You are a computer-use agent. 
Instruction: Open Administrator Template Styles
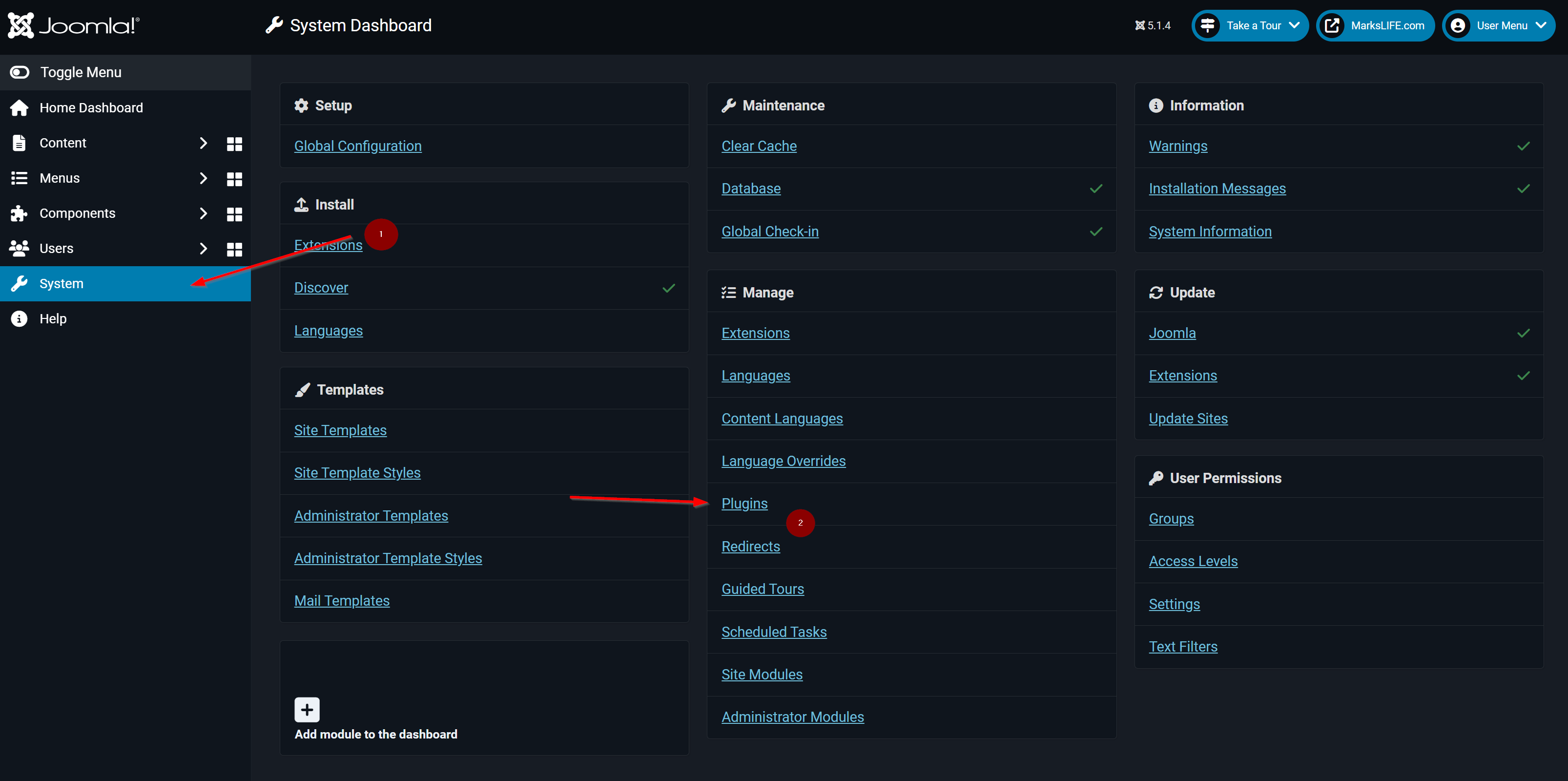coord(388,559)
